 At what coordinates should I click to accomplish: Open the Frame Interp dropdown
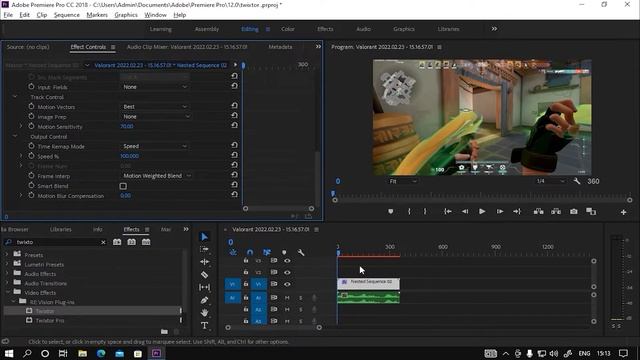tap(157, 176)
